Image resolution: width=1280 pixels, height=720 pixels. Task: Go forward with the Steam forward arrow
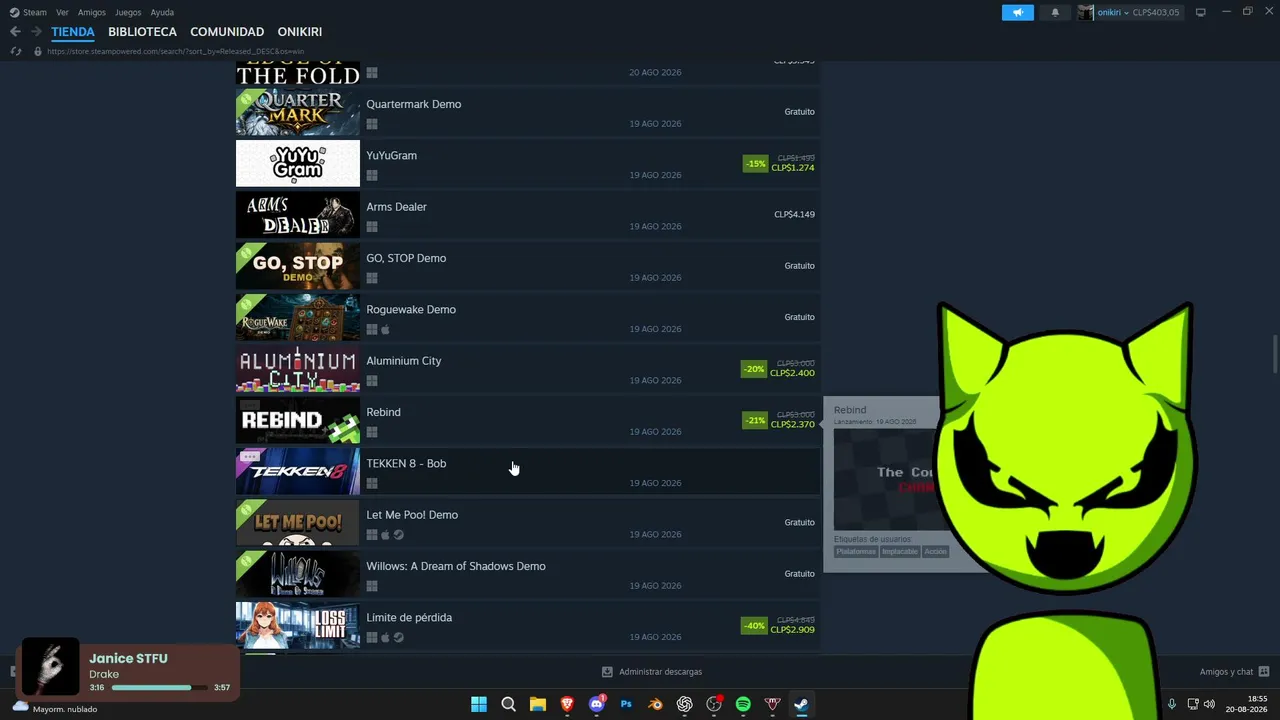point(37,32)
